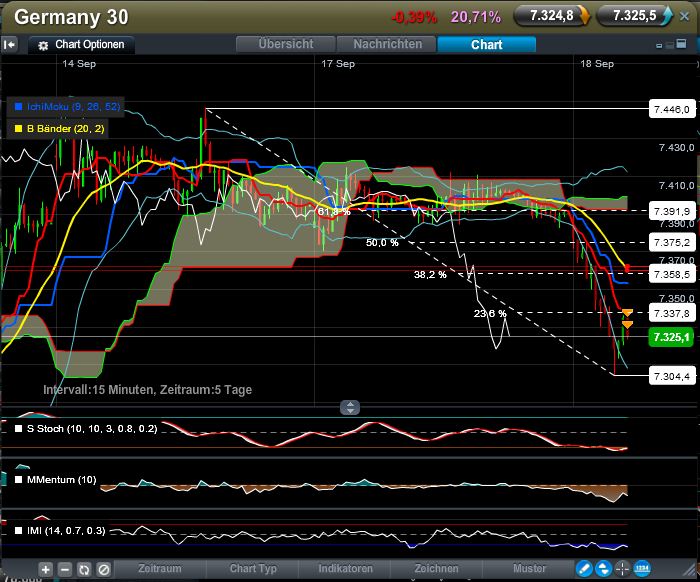Click the Intervall:15 Minuten, Zeitraum:5 Tage text
700x582 pixels.
click(x=147, y=390)
